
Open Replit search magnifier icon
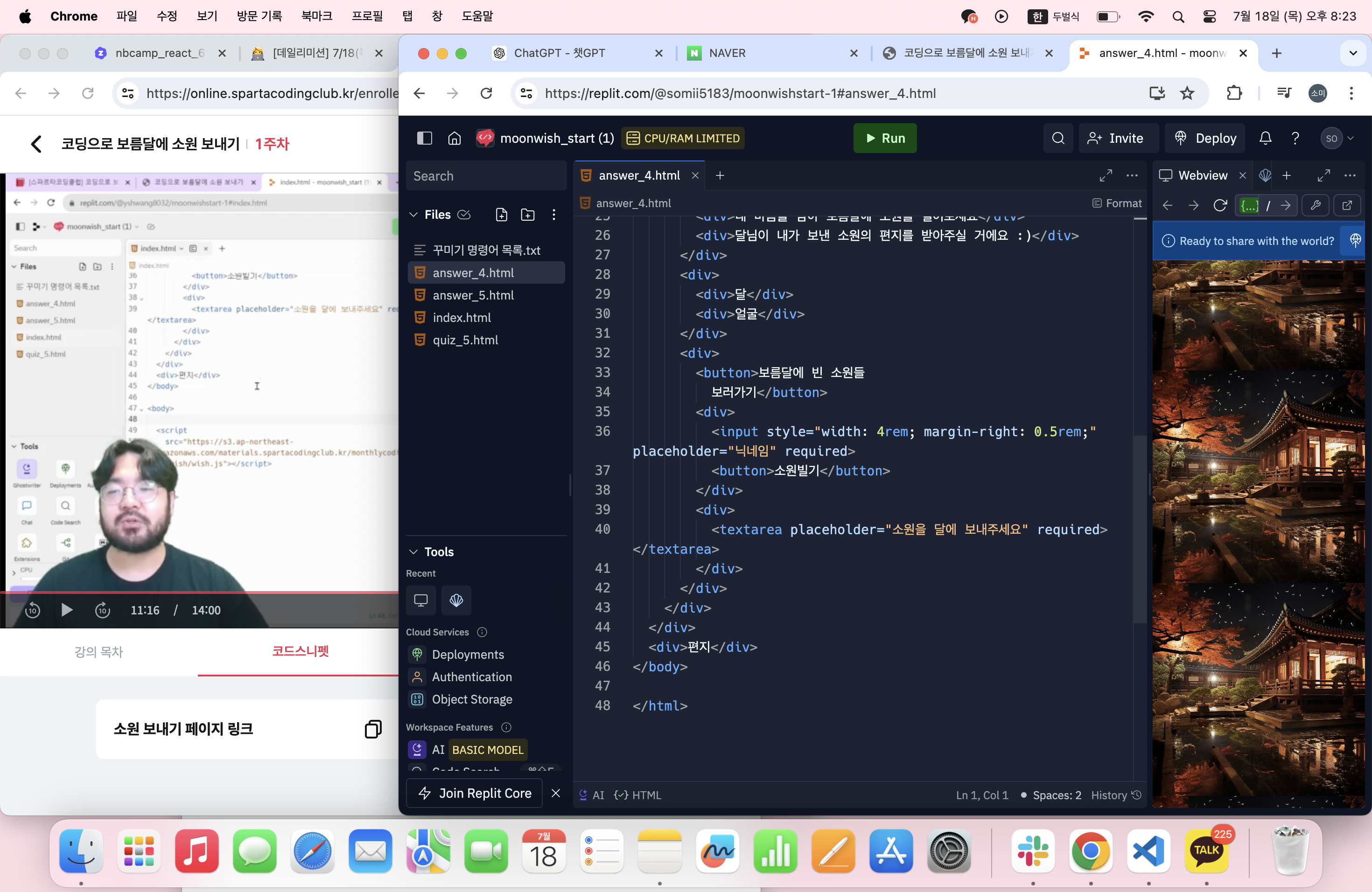tap(1058, 138)
